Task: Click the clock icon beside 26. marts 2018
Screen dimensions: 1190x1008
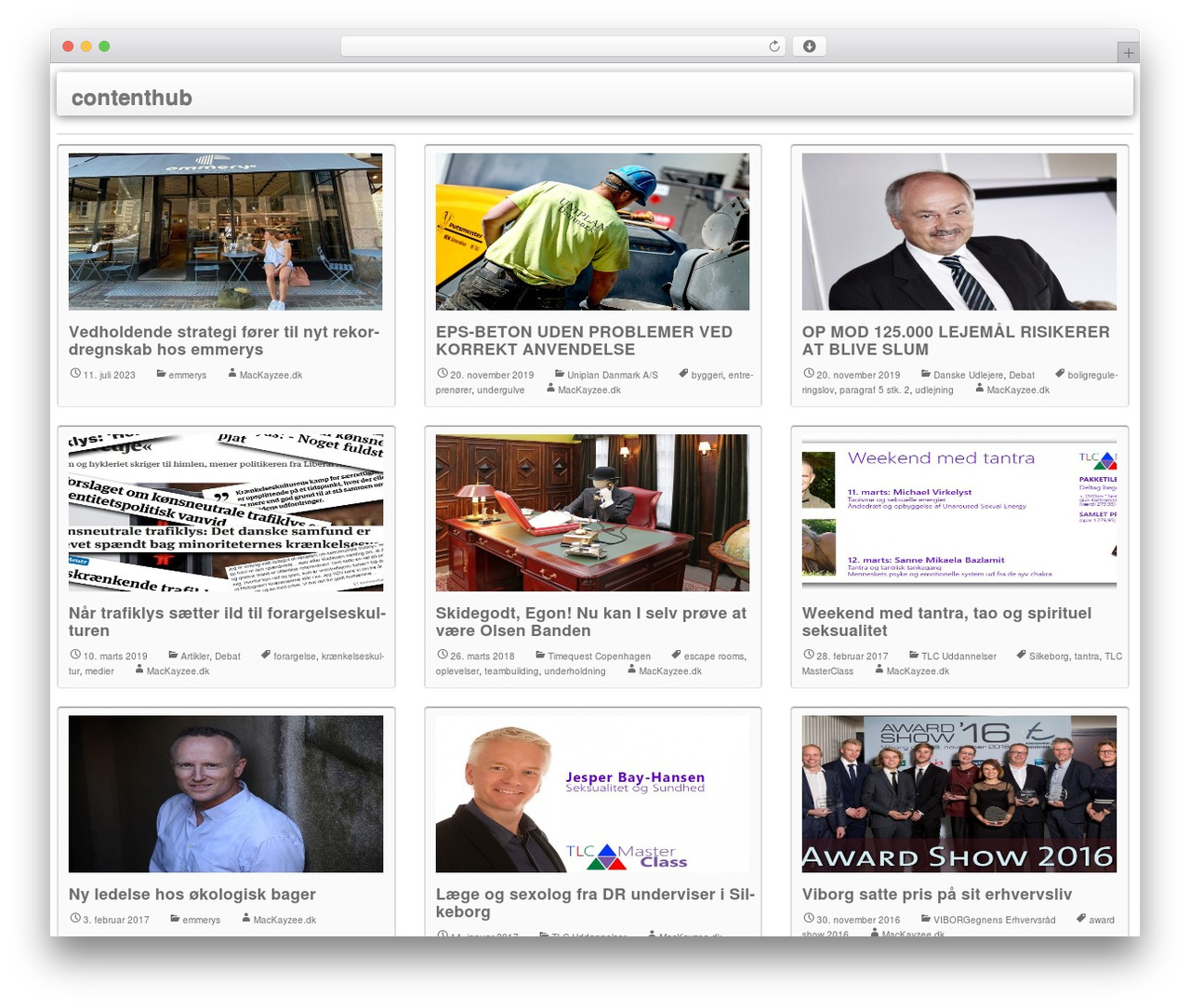Action: pyautogui.click(x=443, y=655)
